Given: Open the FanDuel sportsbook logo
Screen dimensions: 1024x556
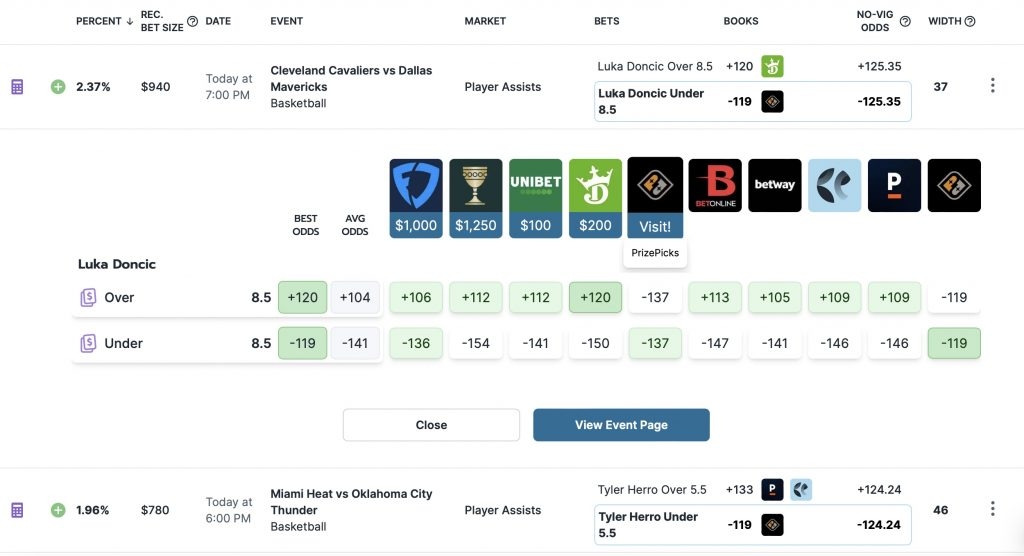Looking at the screenshot, I should coord(416,186).
